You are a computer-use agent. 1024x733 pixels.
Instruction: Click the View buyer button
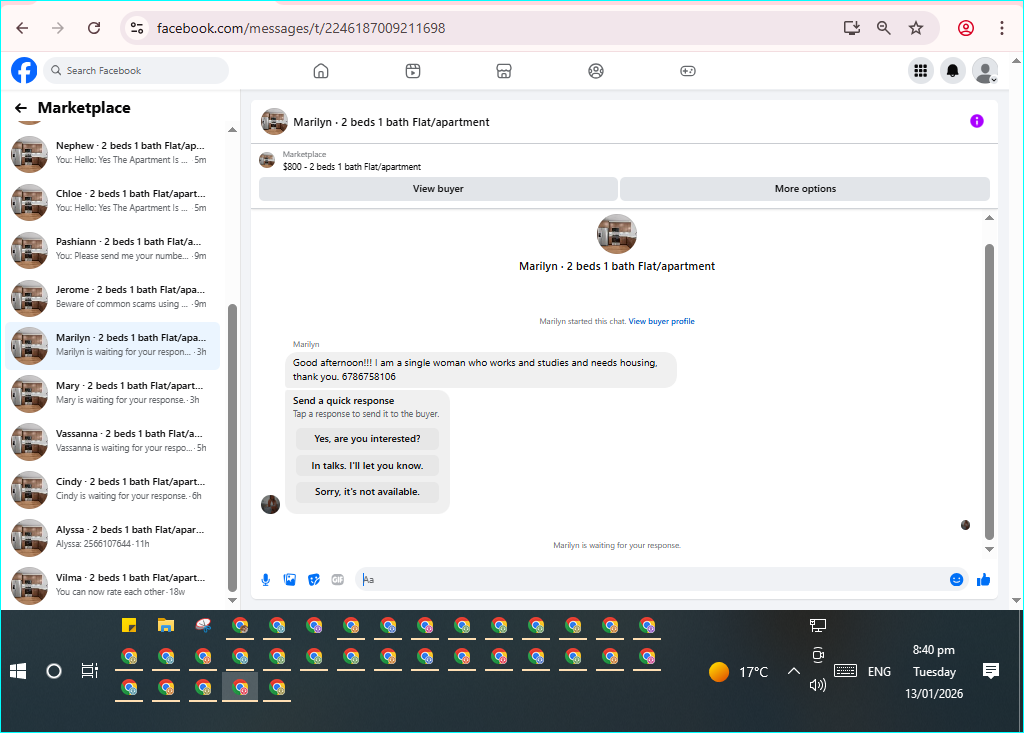point(438,189)
